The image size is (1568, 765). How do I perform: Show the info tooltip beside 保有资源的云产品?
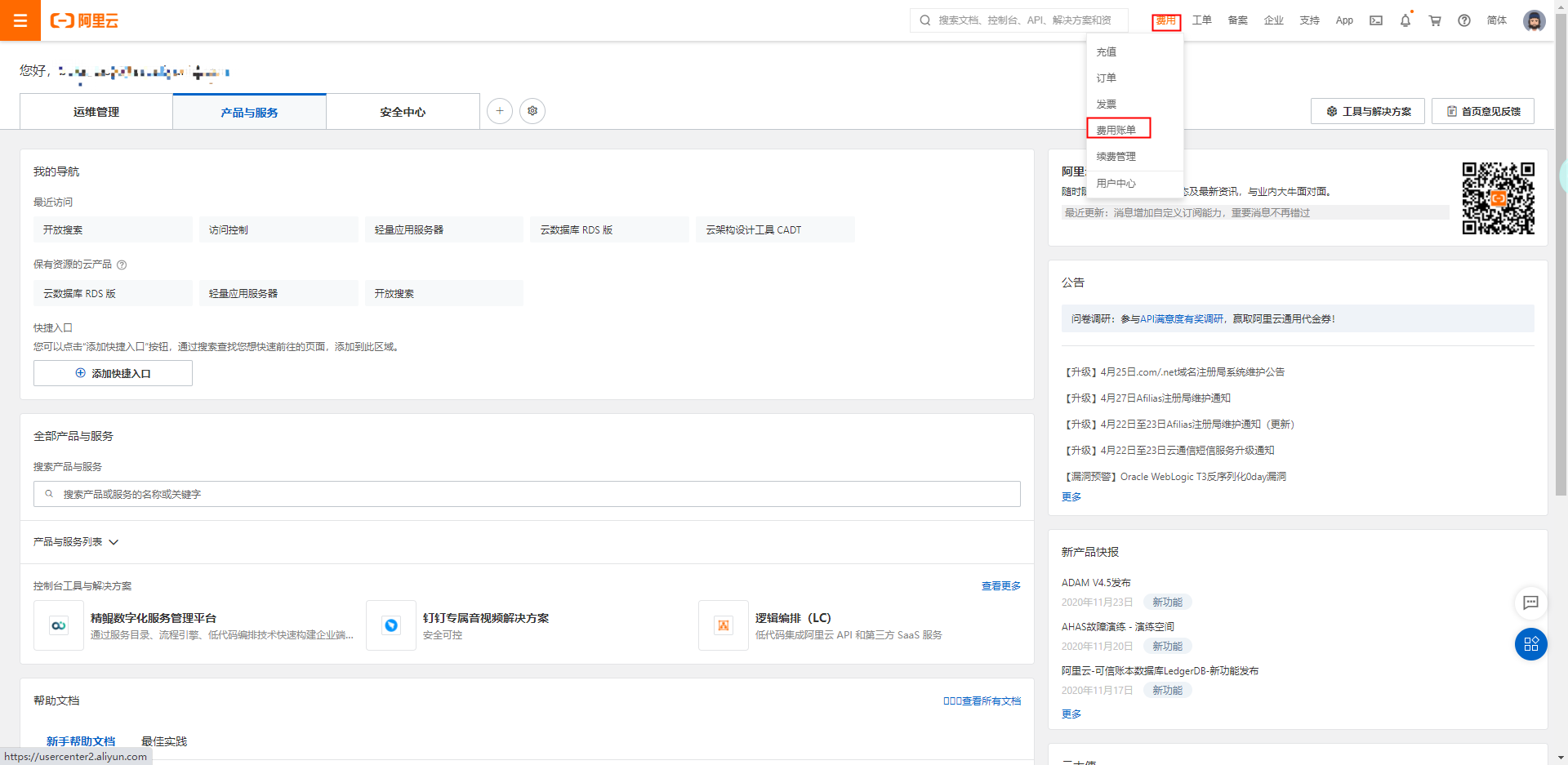[x=122, y=265]
